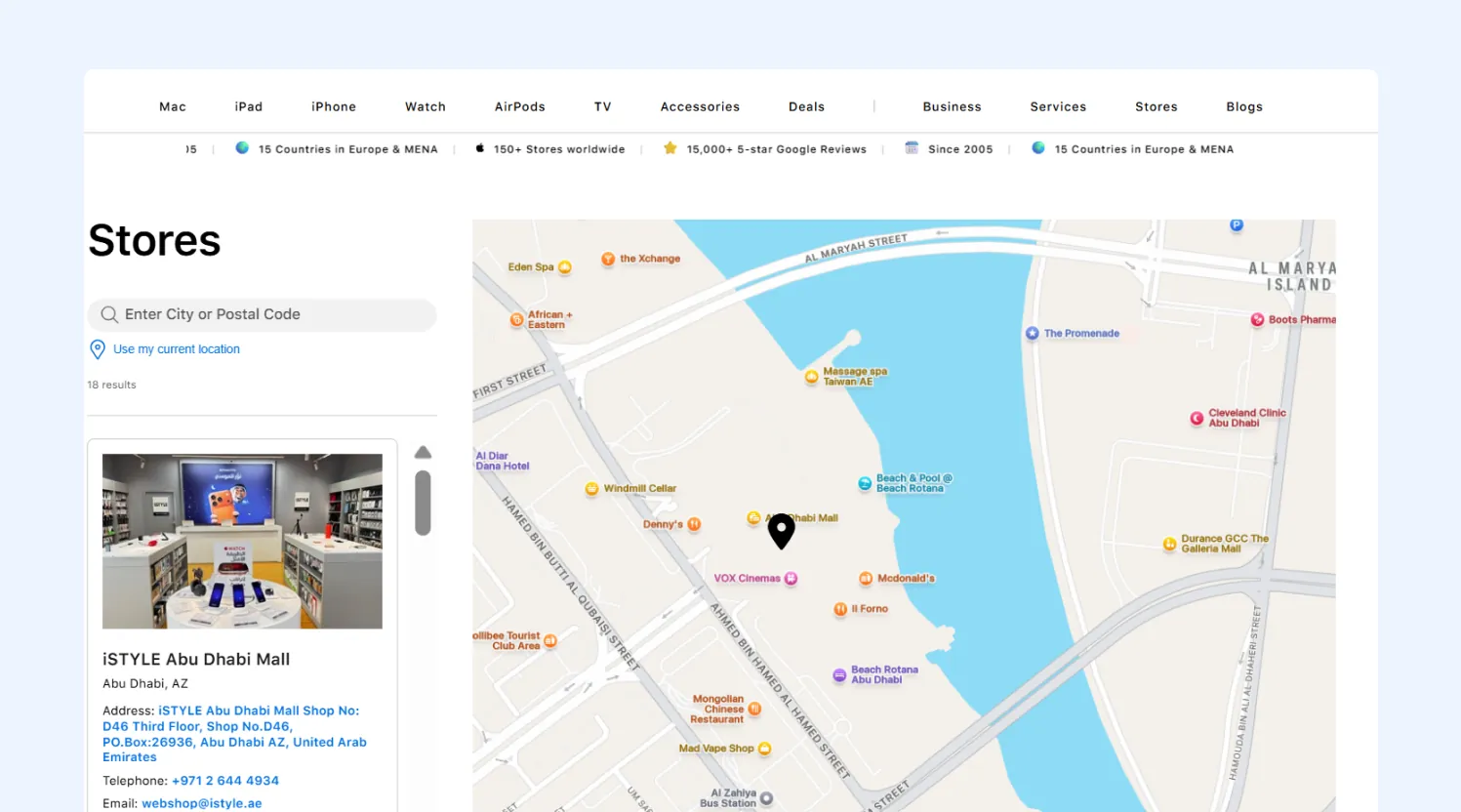Call telephone +971 2 644 4934
The height and width of the screenshot is (812, 1461).
(225, 781)
